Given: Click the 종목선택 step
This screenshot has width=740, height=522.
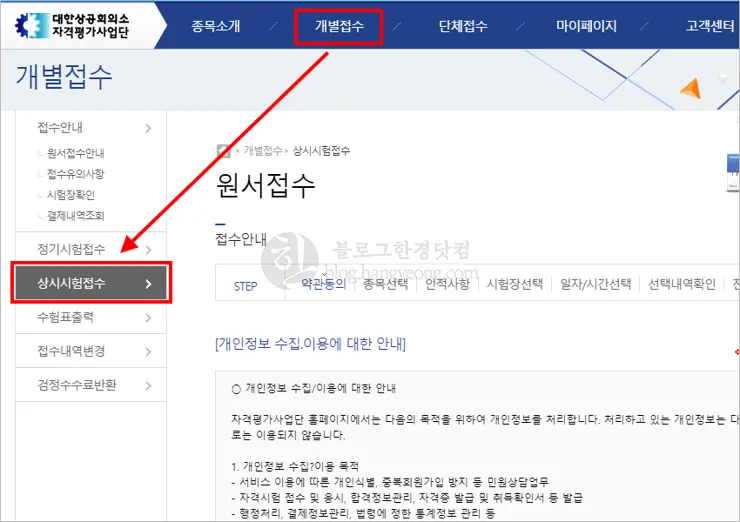Looking at the screenshot, I should click(385, 284).
